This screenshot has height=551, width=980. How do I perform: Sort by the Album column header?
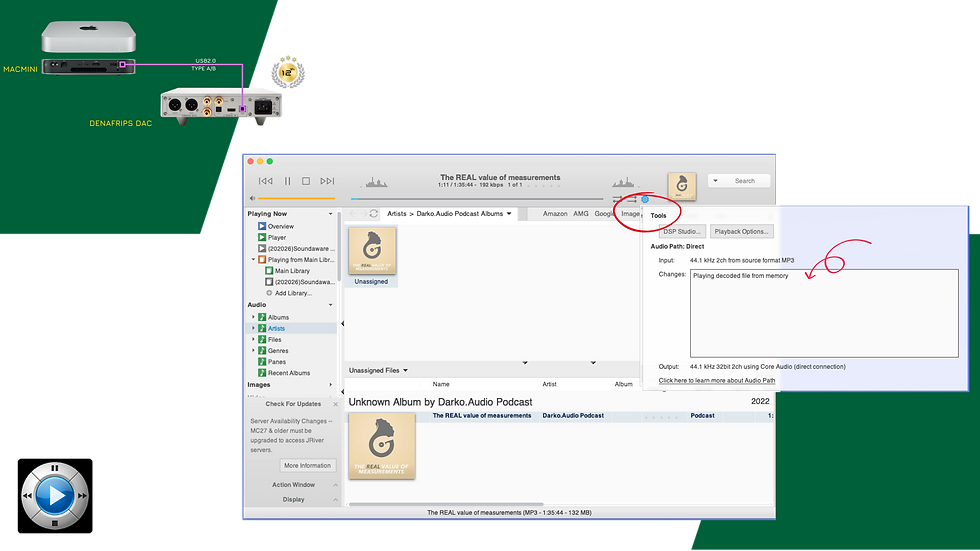pyautogui.click(x=624, y=385)
